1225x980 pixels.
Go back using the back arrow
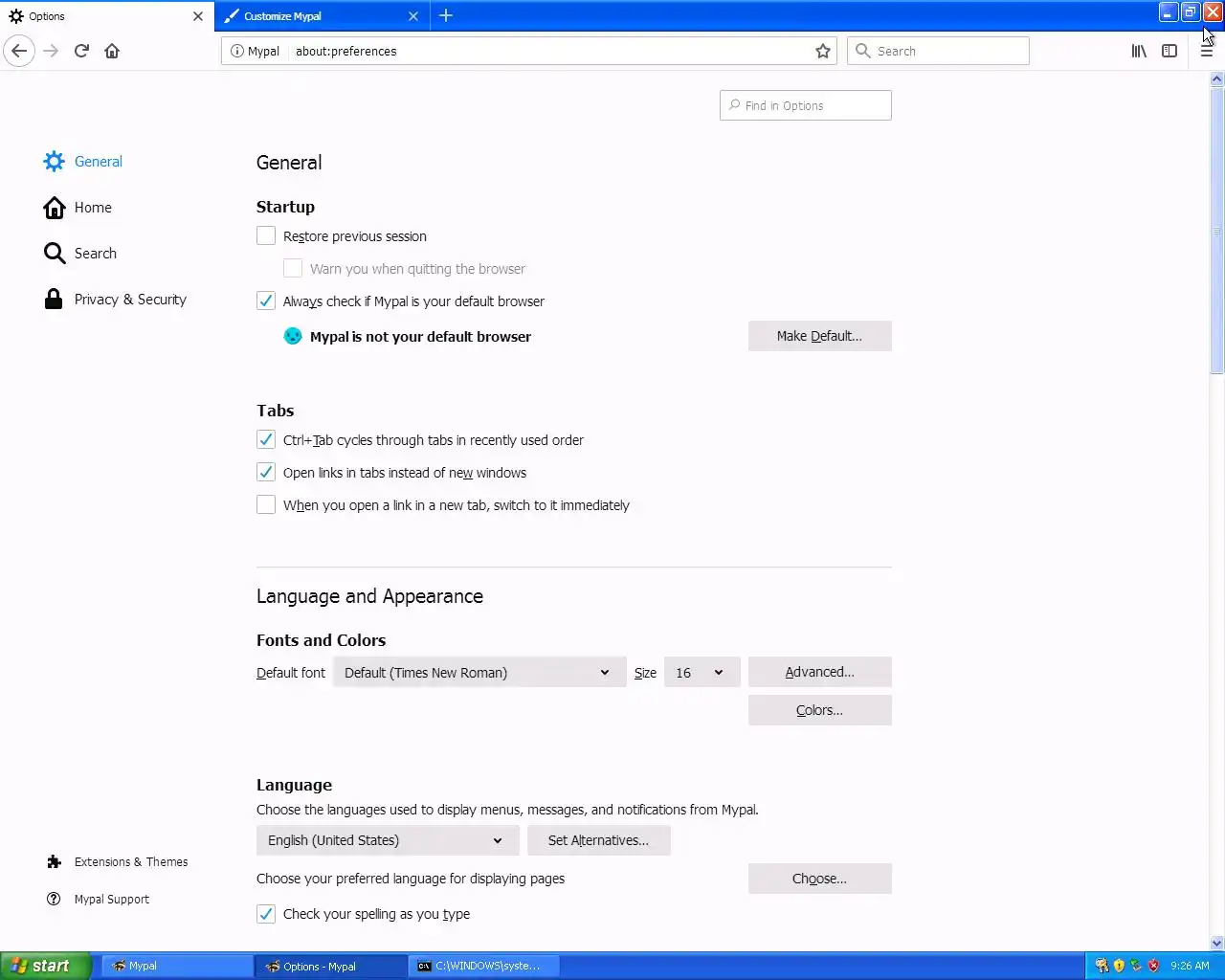[x=19, y=51]
